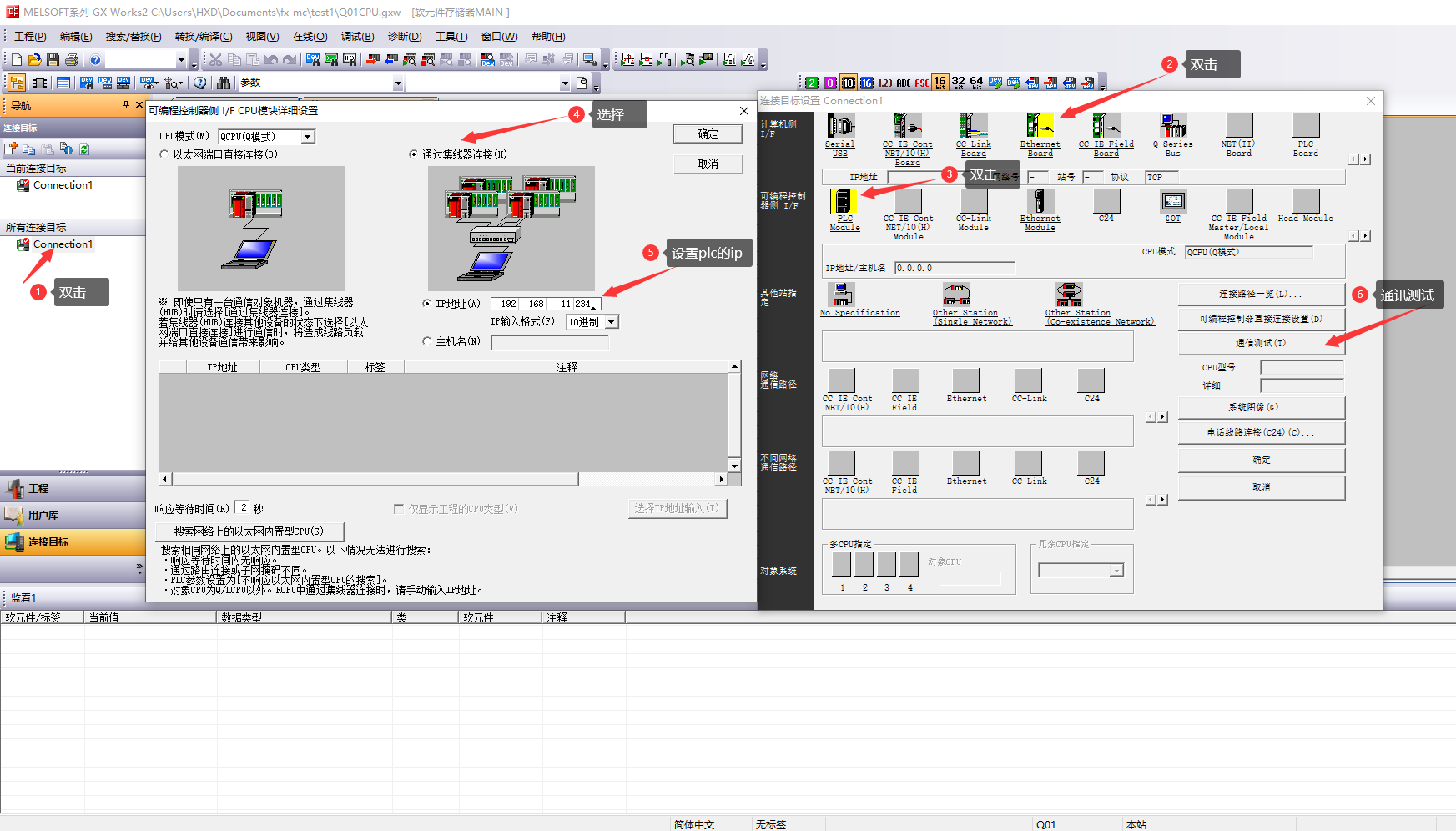Image resolution: width=1456 pixels, height=831 pixels.
Task: Select direct Ethernet port connection radio button
Action: [x=164, y=154]
